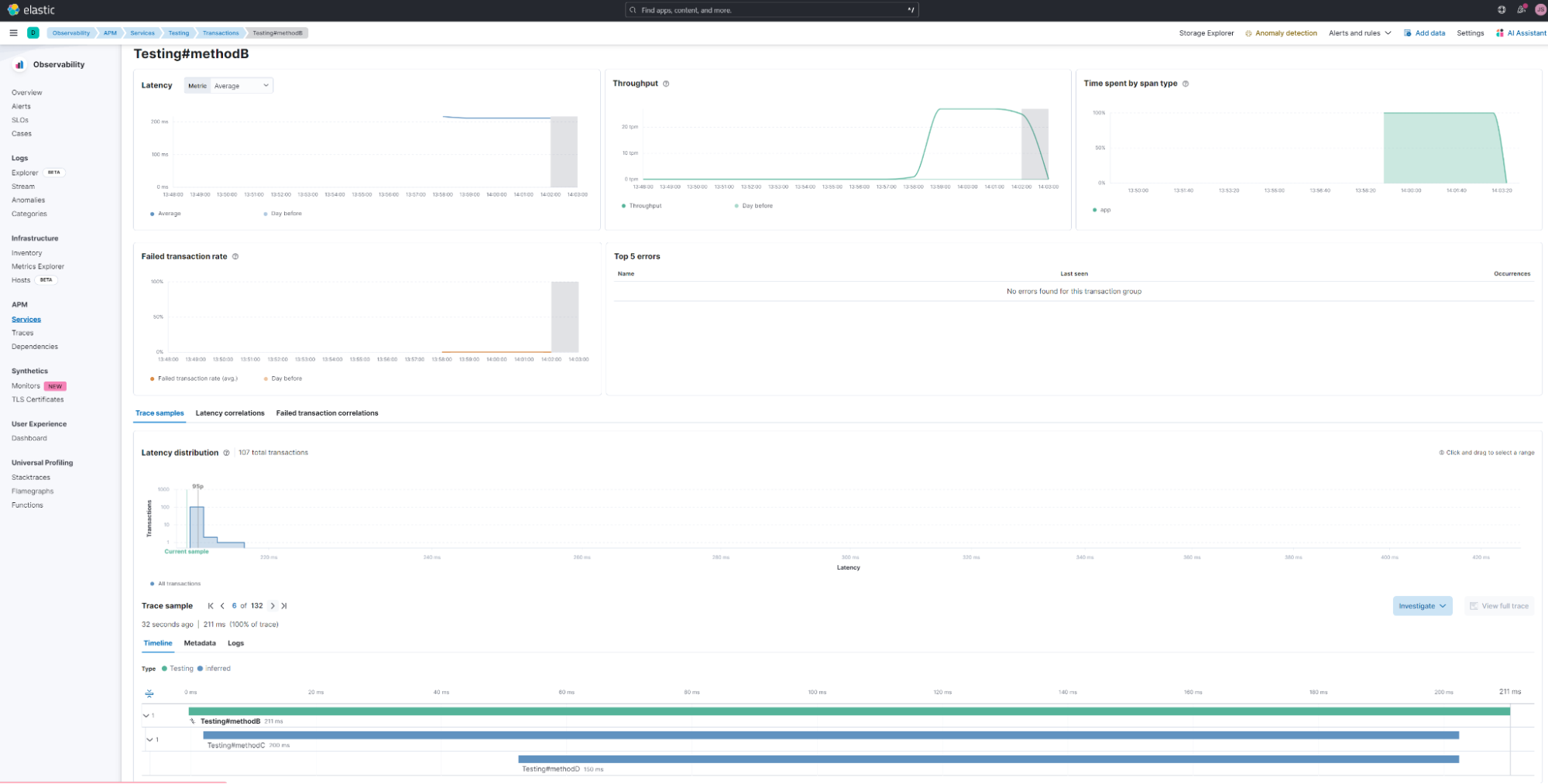Open the JS user avatar menu
1548x784 pixels.
1540,10
